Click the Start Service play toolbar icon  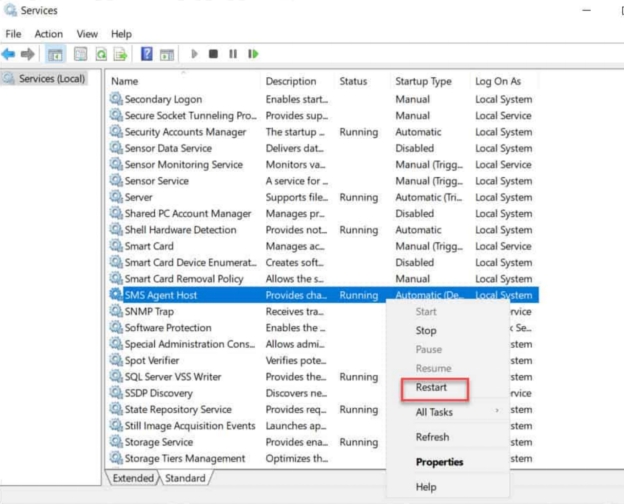coord(194,53)
